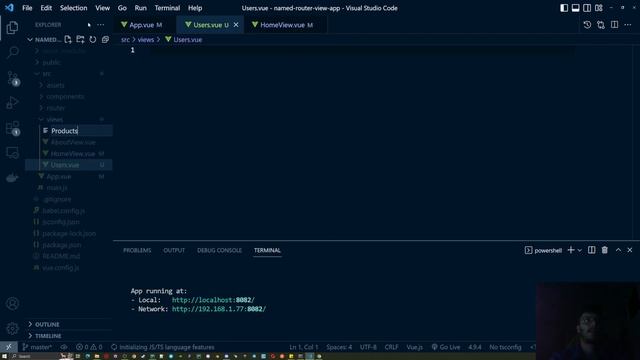The height and width of the screenshot is (360, 640).
Task: Open the File menu
Action: pyautogui.click(x=27, y=8)
